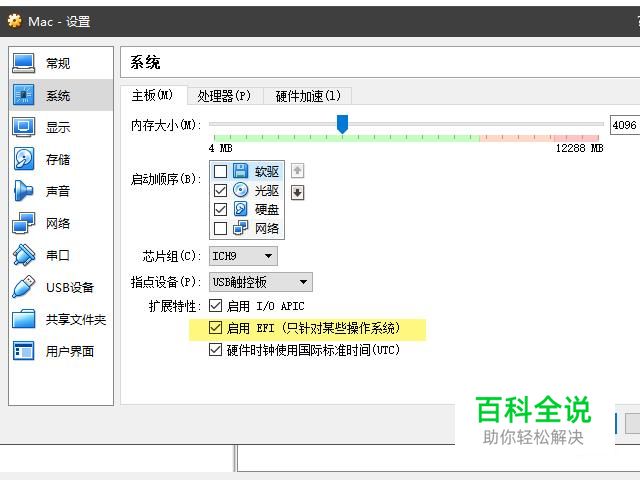Open the 存储 (Storage) disk icon
This screenshot has height=480, width=640.
pyautogui.click(x=23, y=158)
